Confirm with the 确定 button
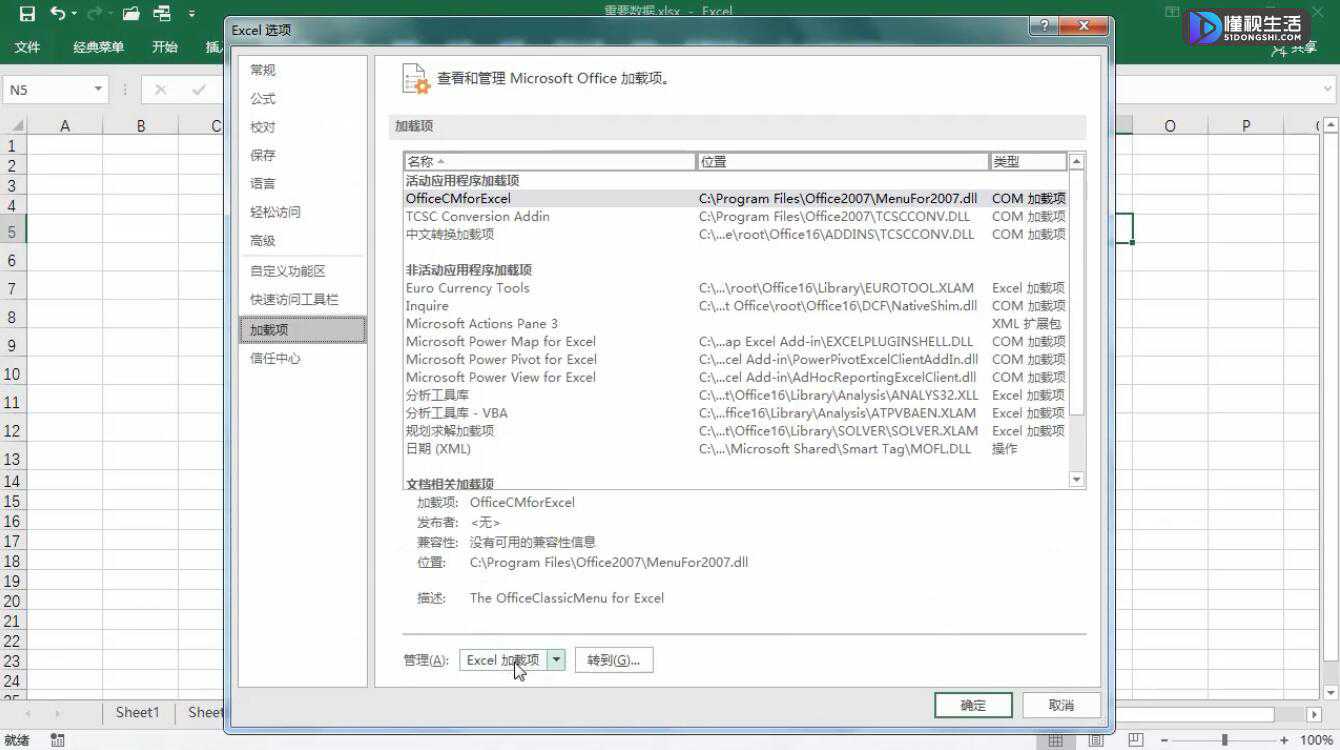This screenshot has height=750, width=1340. (x=973, y=705)
